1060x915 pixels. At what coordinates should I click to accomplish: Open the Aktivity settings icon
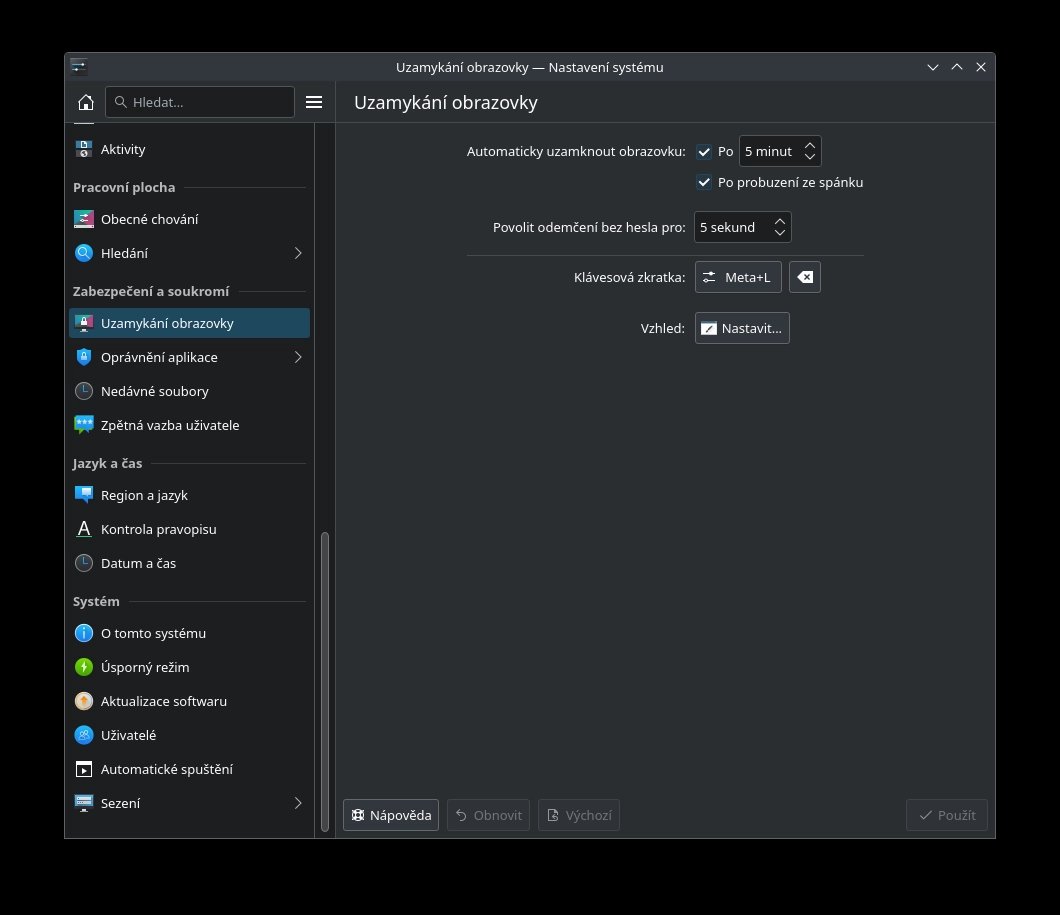84,149
